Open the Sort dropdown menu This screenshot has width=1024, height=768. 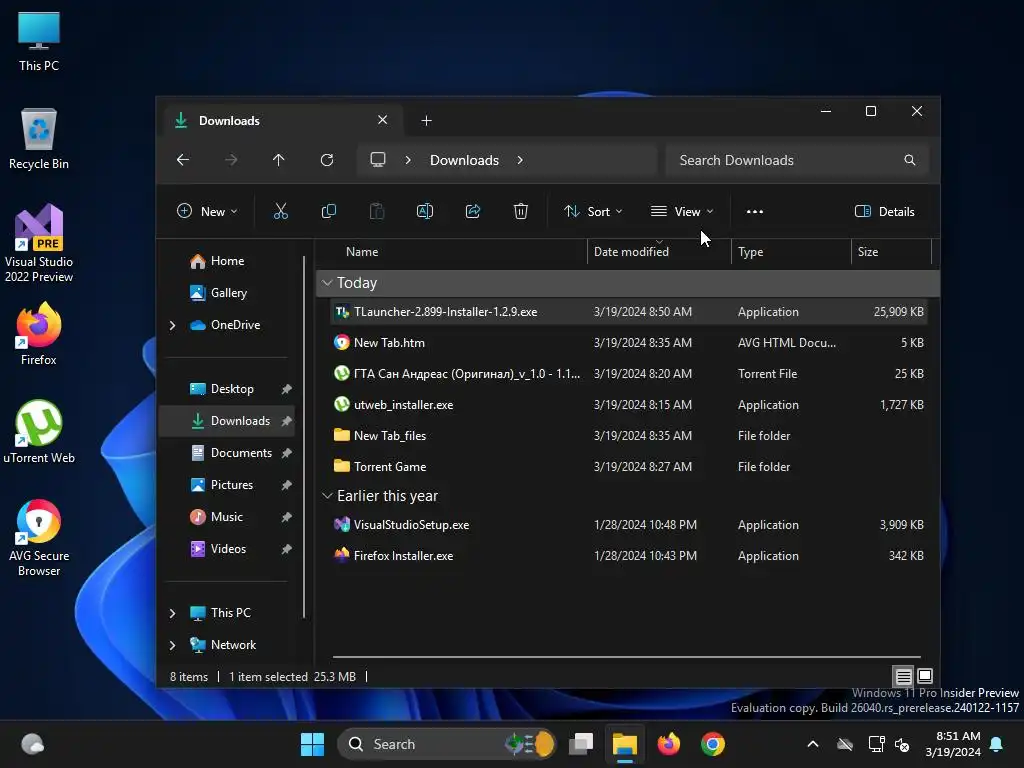tap(593, 212)
